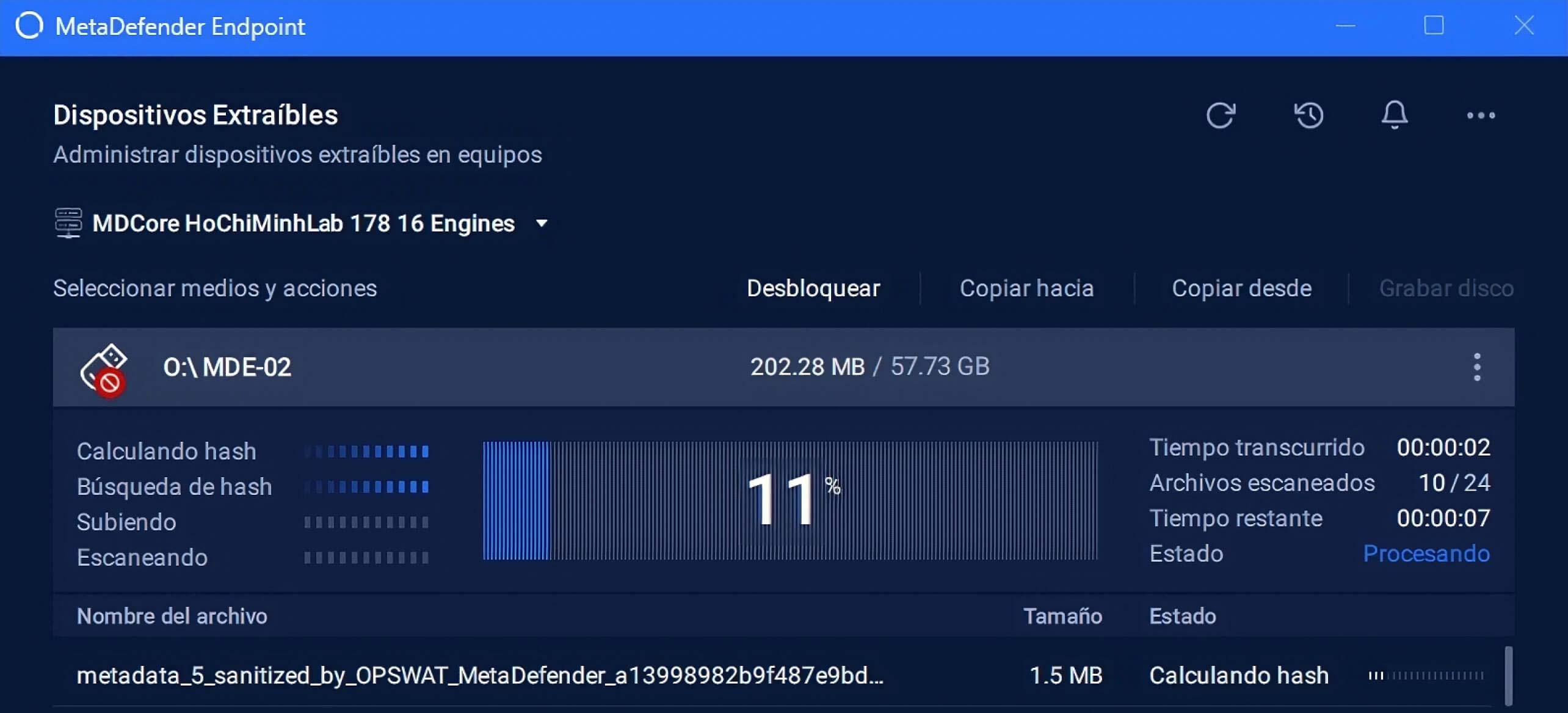
Task: Choose the Copiar desde action
Action: 1241,288
